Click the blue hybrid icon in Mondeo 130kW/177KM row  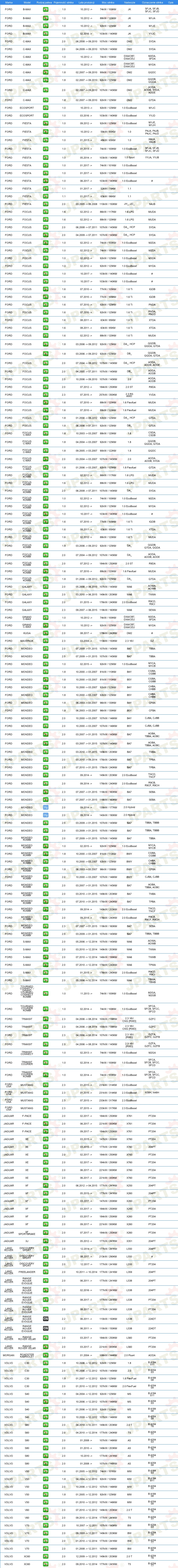pyautogui.click(x=46, y=807)
